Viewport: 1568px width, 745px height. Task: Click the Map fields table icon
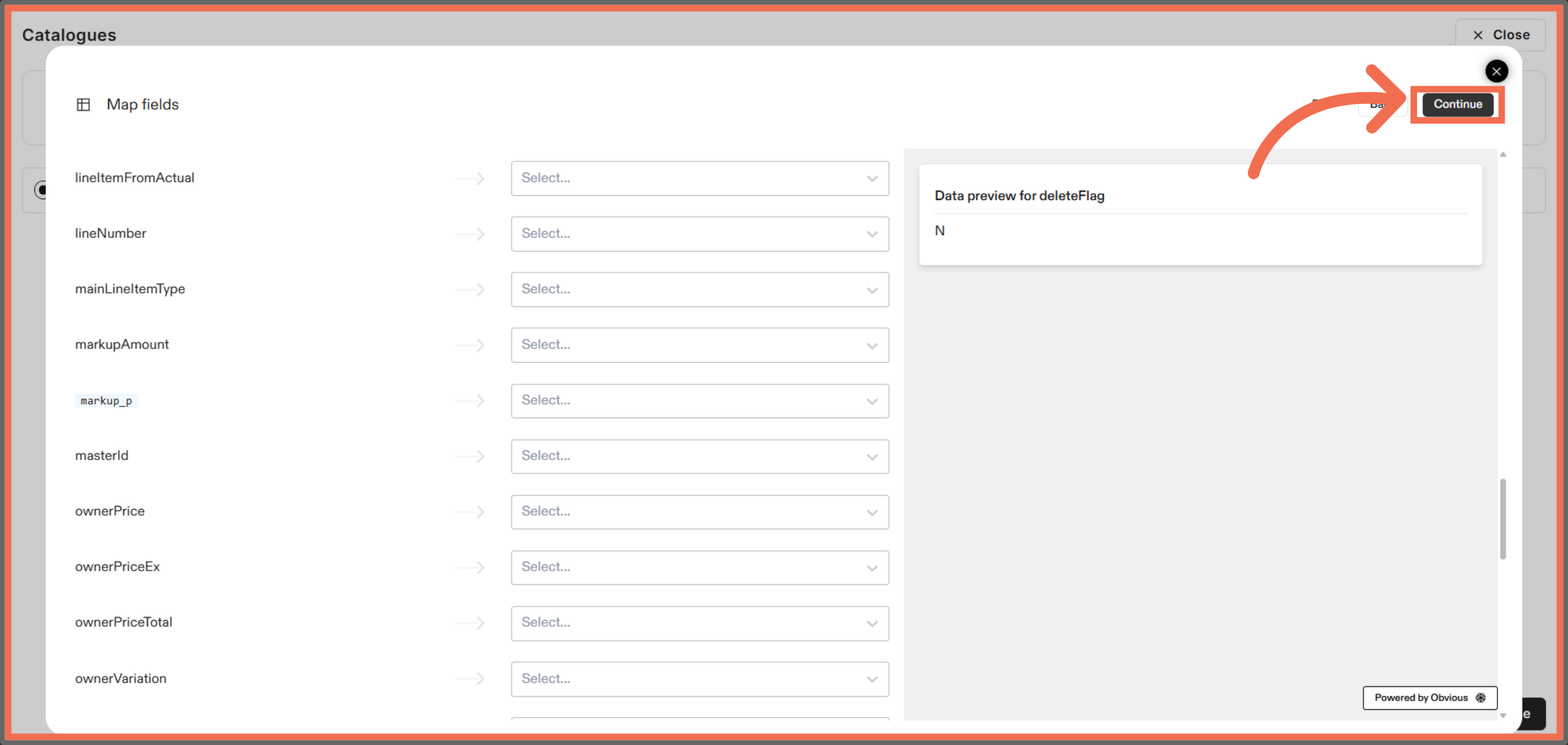click(x=84, y=104)
